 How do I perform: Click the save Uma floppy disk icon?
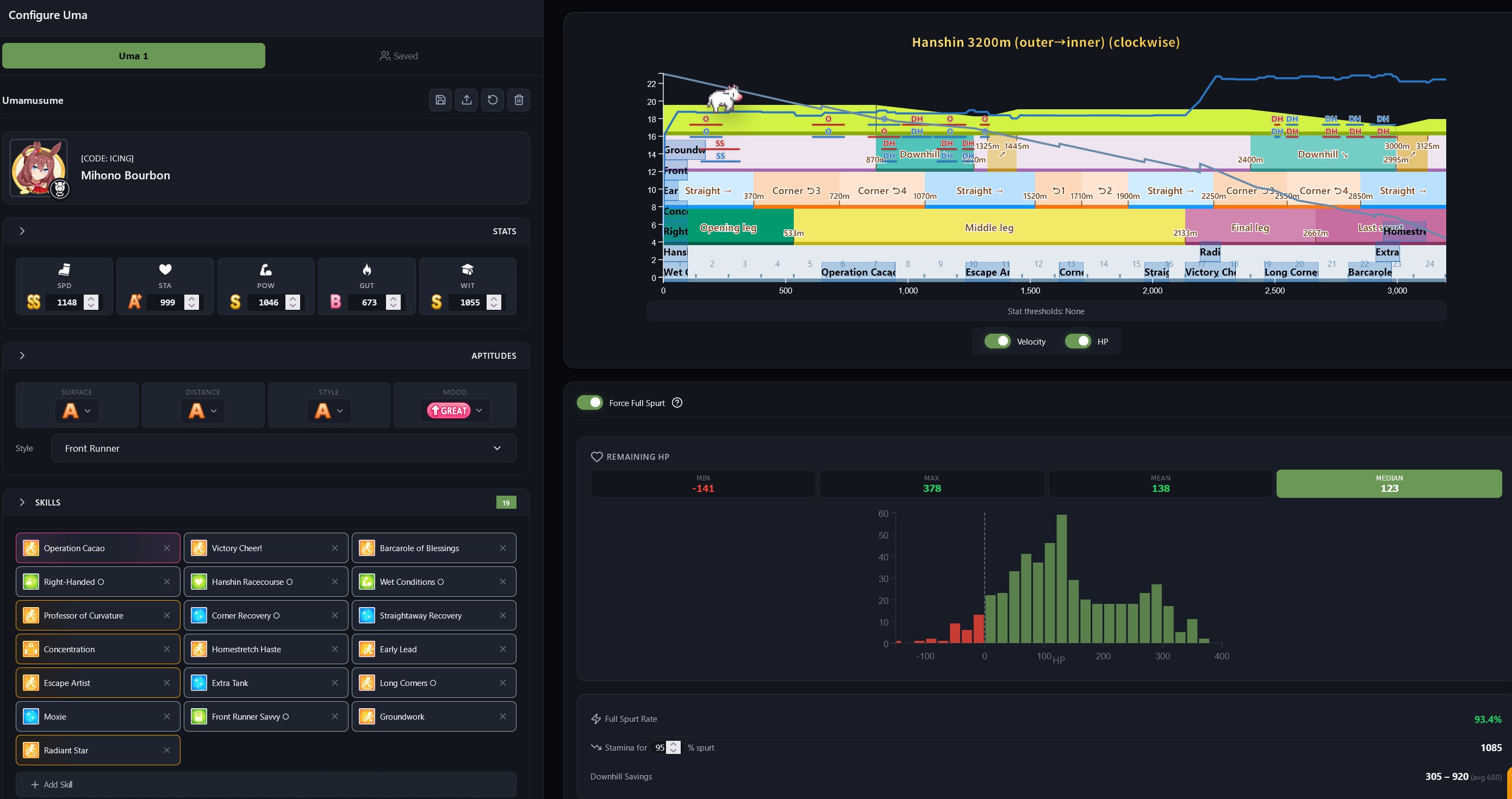point(440,99)
